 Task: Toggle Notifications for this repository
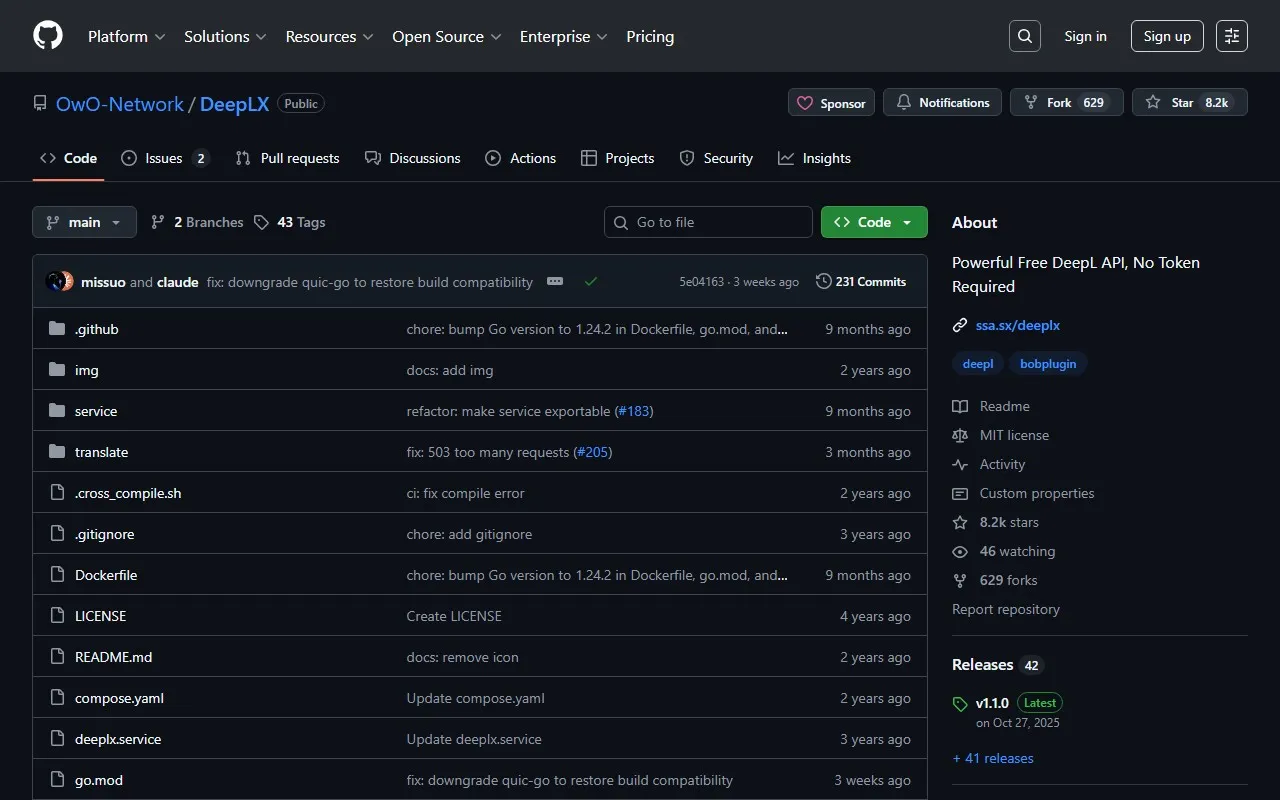click(942, 103)
